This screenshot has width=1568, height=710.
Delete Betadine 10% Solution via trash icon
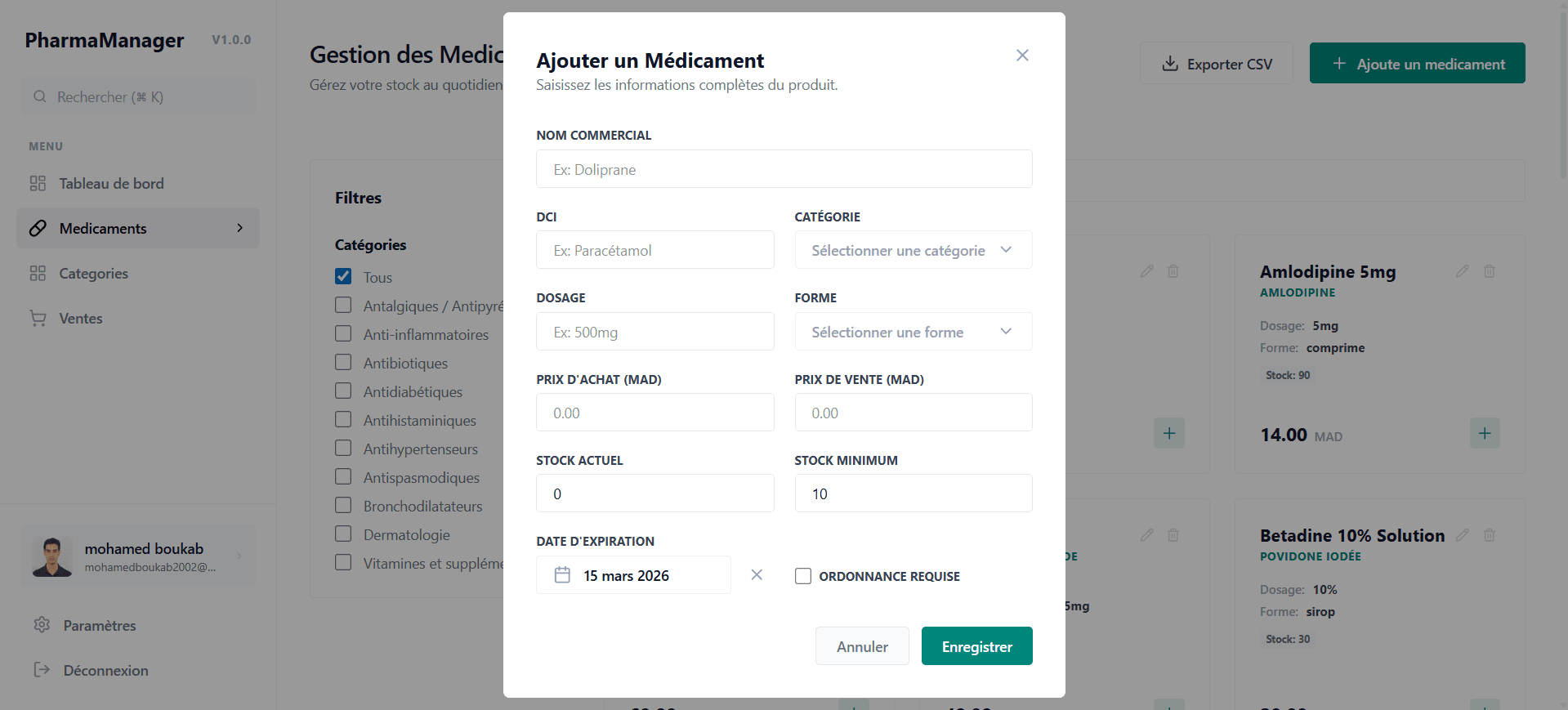click(1490, 535)
